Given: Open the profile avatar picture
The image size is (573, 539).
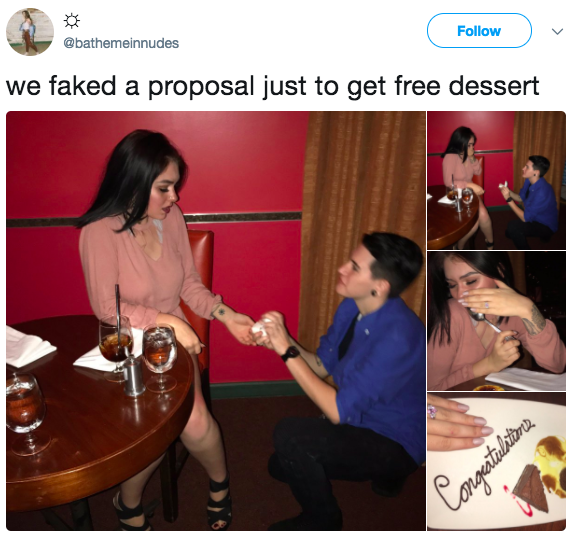Looking at the screenshot, I should [x=30, y=32].
